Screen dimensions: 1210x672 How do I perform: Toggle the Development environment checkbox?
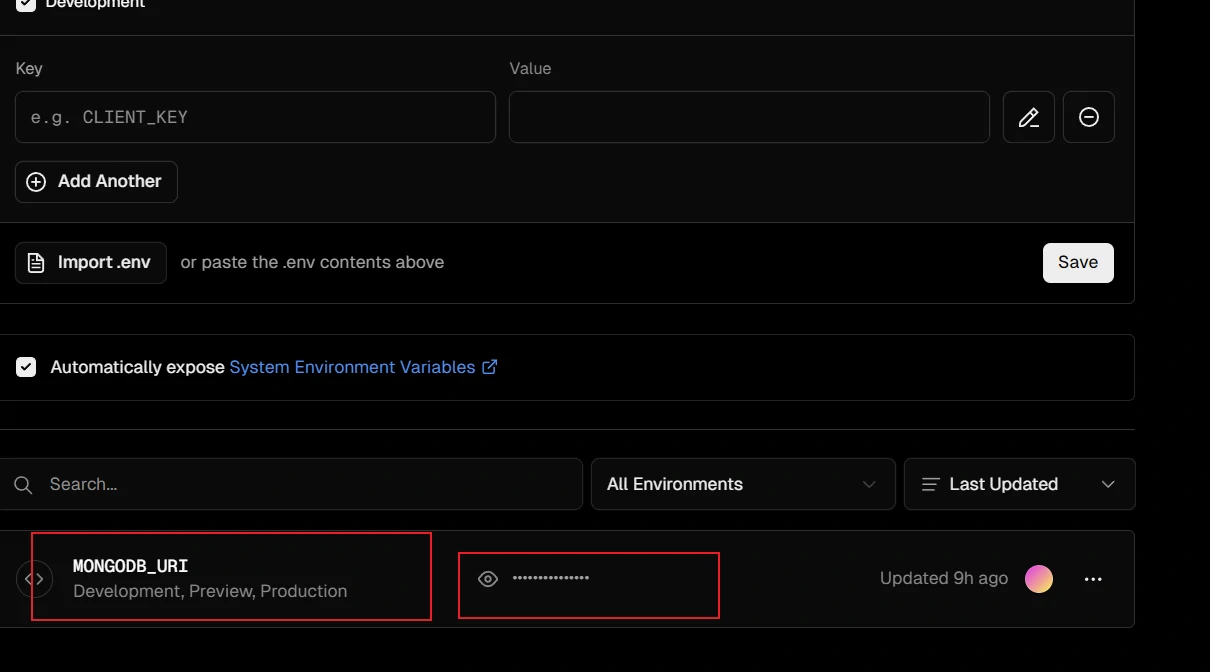point(26,4)
